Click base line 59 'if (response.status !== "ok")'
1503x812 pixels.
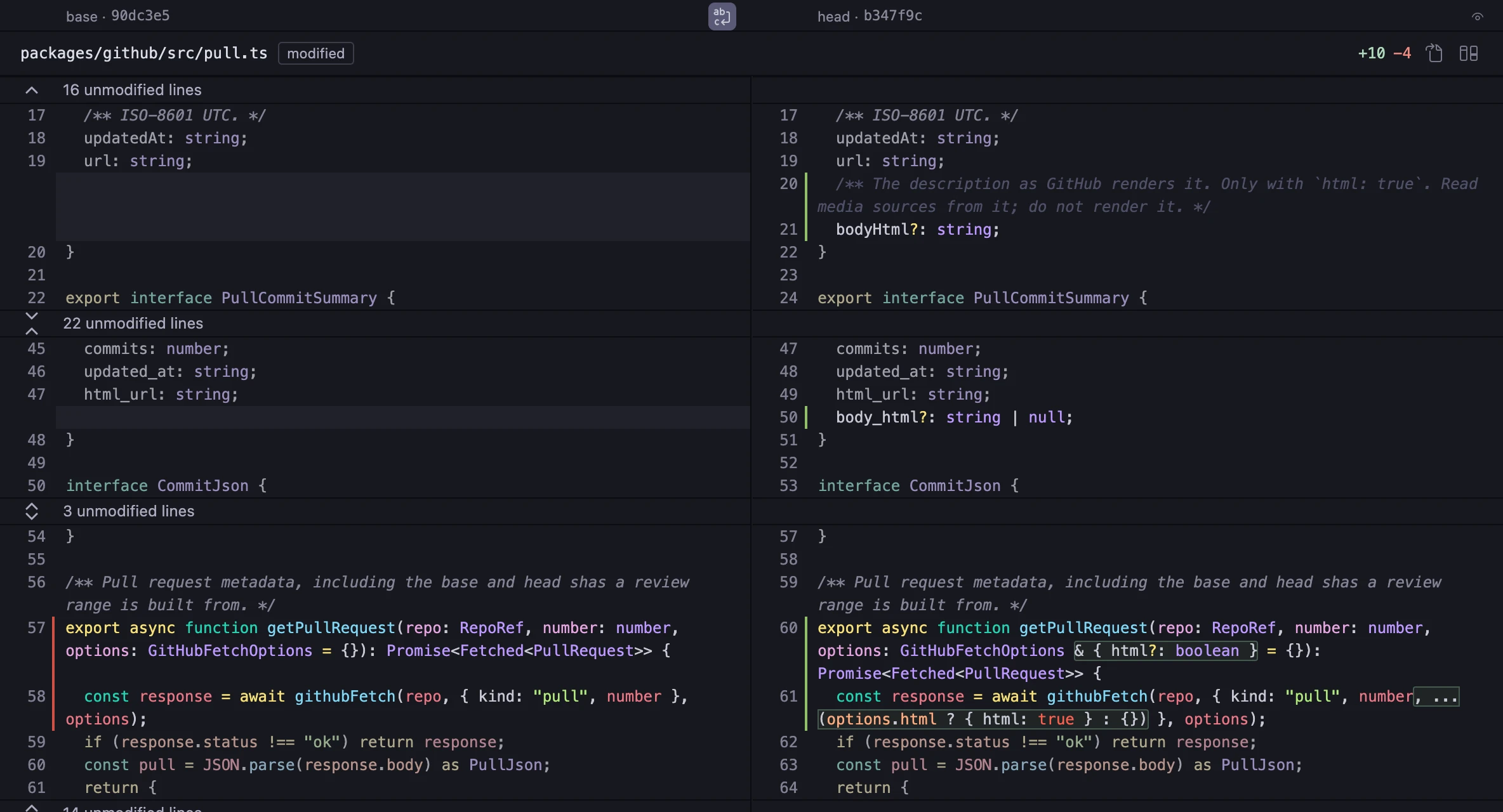(x=216, y=742)
